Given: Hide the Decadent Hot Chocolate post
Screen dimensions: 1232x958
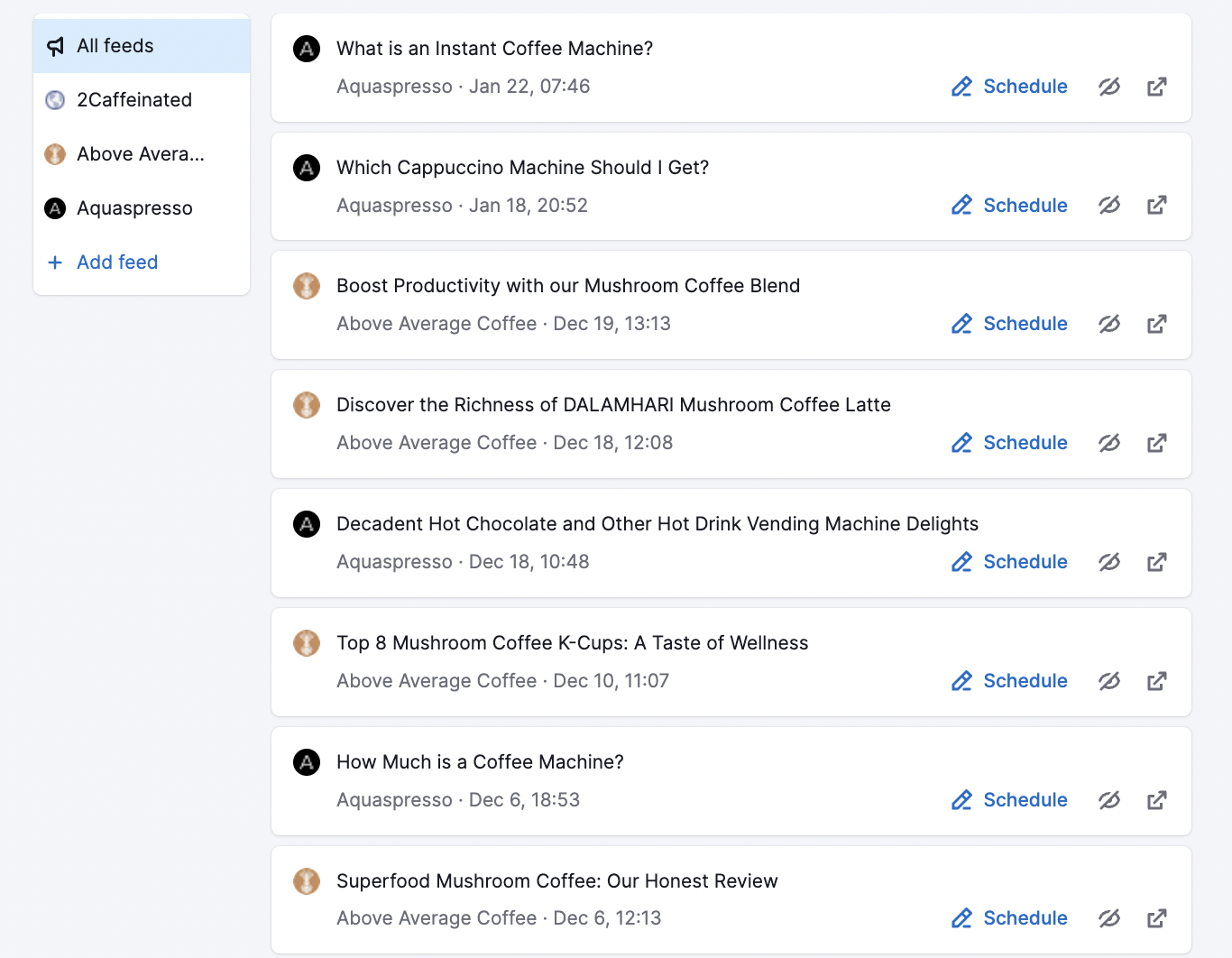Looking at the screenshot, I should (x=1109, y=562).
